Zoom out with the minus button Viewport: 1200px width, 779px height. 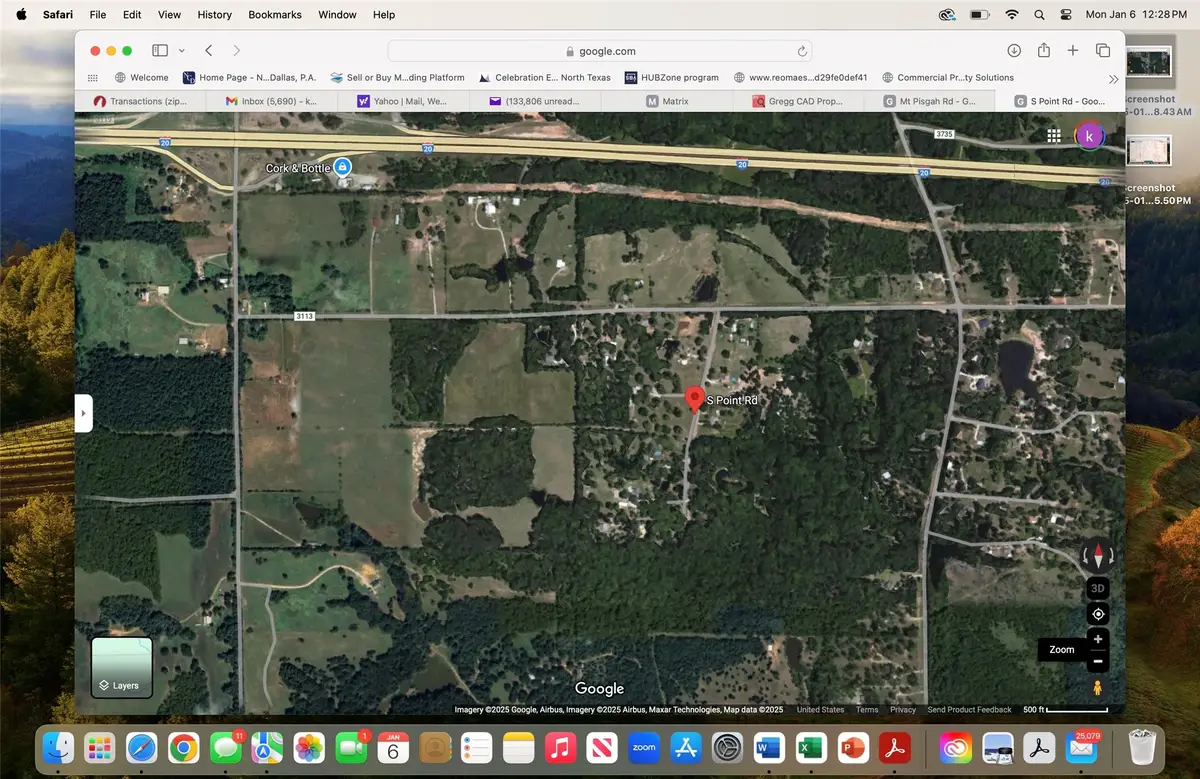pos(1097,661)
